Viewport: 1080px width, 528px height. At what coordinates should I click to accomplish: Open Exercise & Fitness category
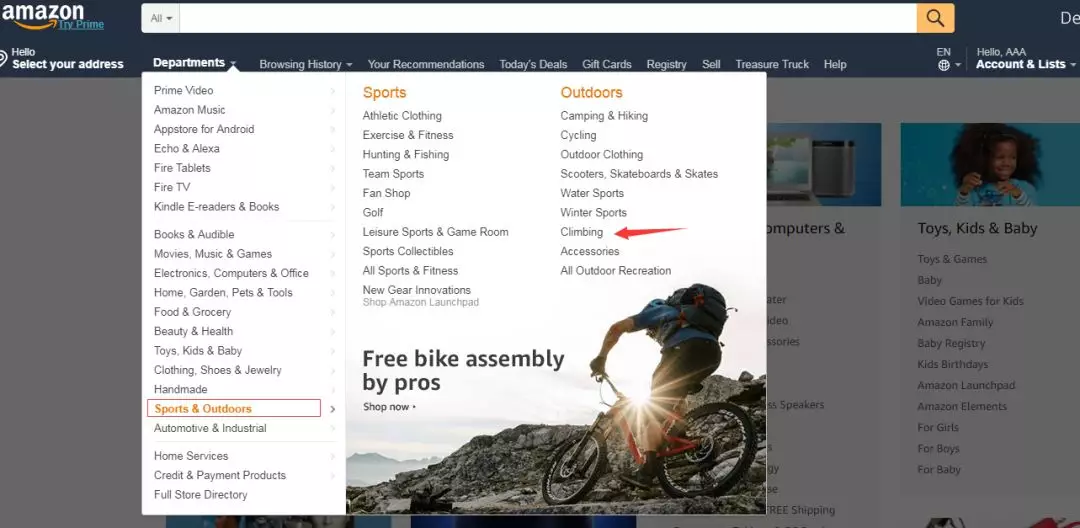click(x=408, y=135)
